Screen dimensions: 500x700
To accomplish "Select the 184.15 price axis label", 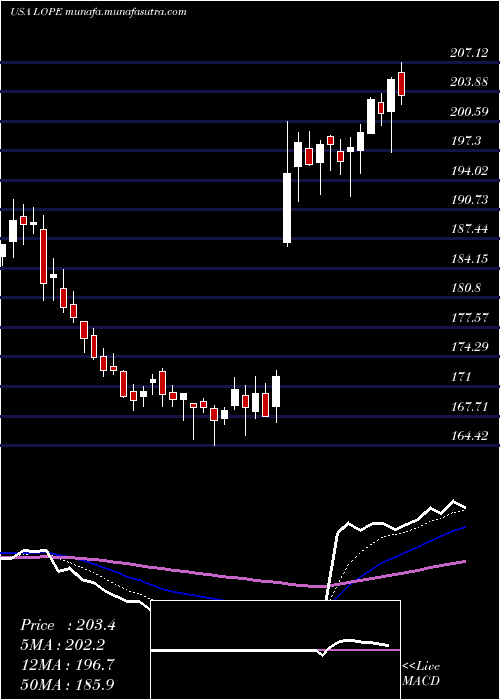I will click(x=470, y=259).
